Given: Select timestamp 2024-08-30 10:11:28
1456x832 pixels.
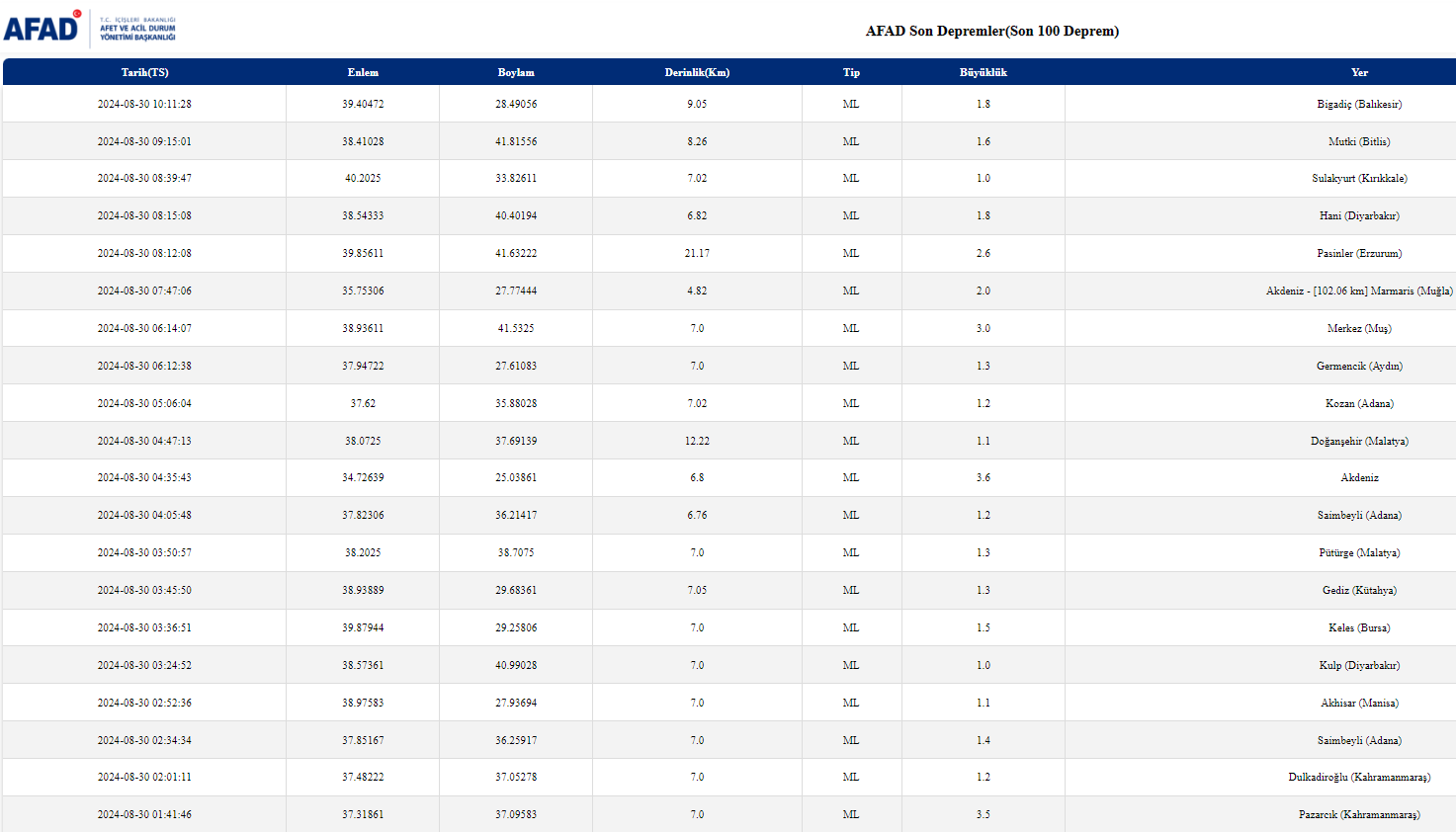Looking at the screenshot, I should [x=144, y=104].
